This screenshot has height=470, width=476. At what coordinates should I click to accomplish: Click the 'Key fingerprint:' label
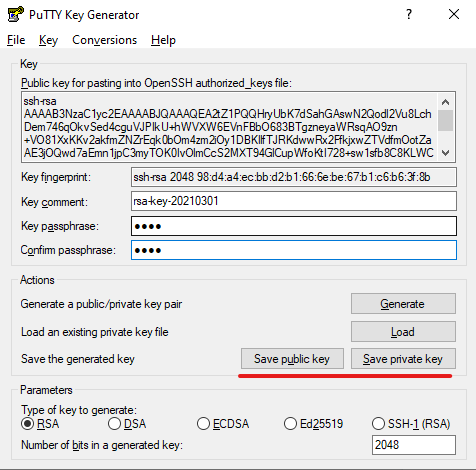click(x=56, y=177)
